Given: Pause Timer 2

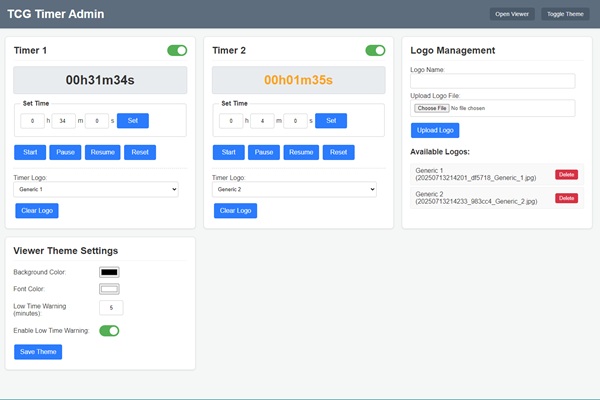Looking at the screenshot, I should 264,152.
